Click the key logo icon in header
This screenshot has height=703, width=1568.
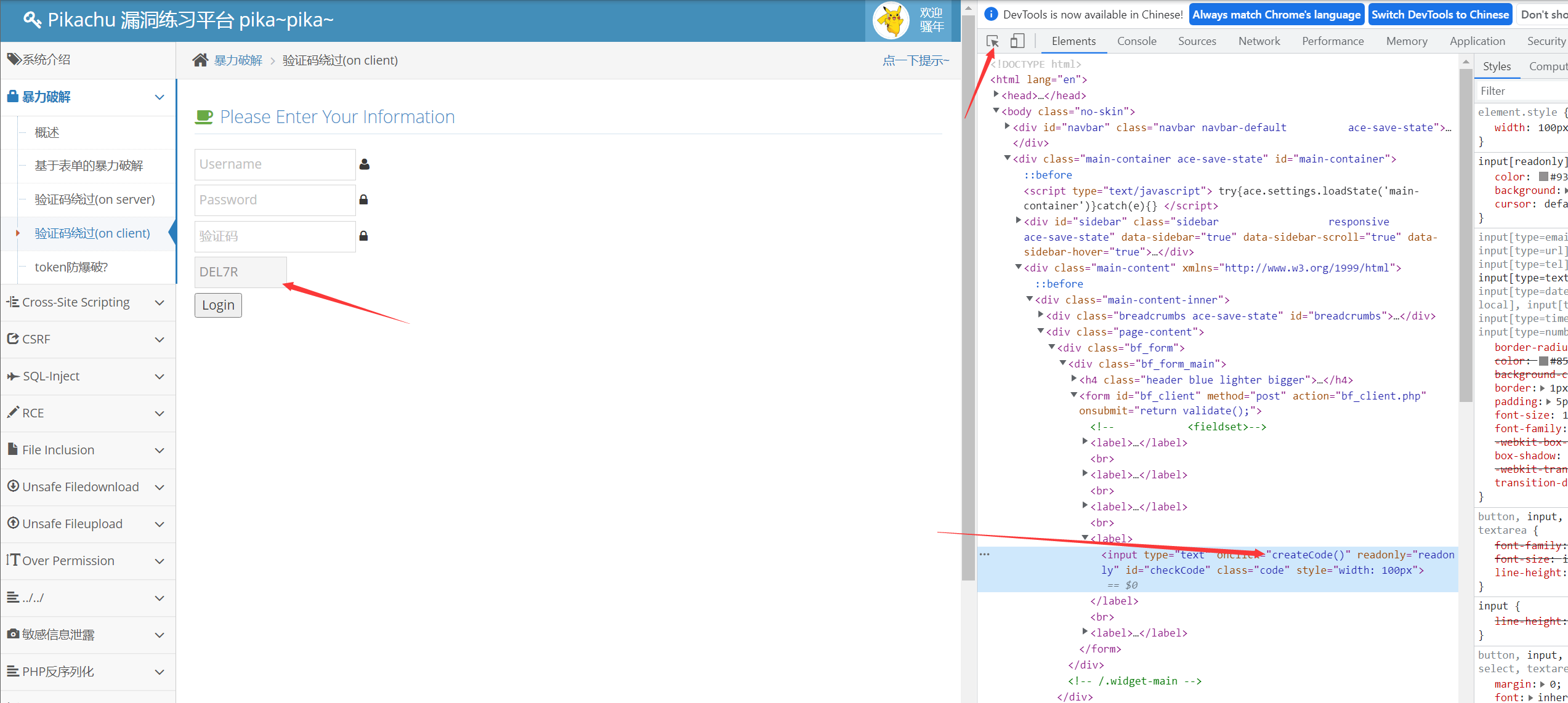[x=32, y=20]
